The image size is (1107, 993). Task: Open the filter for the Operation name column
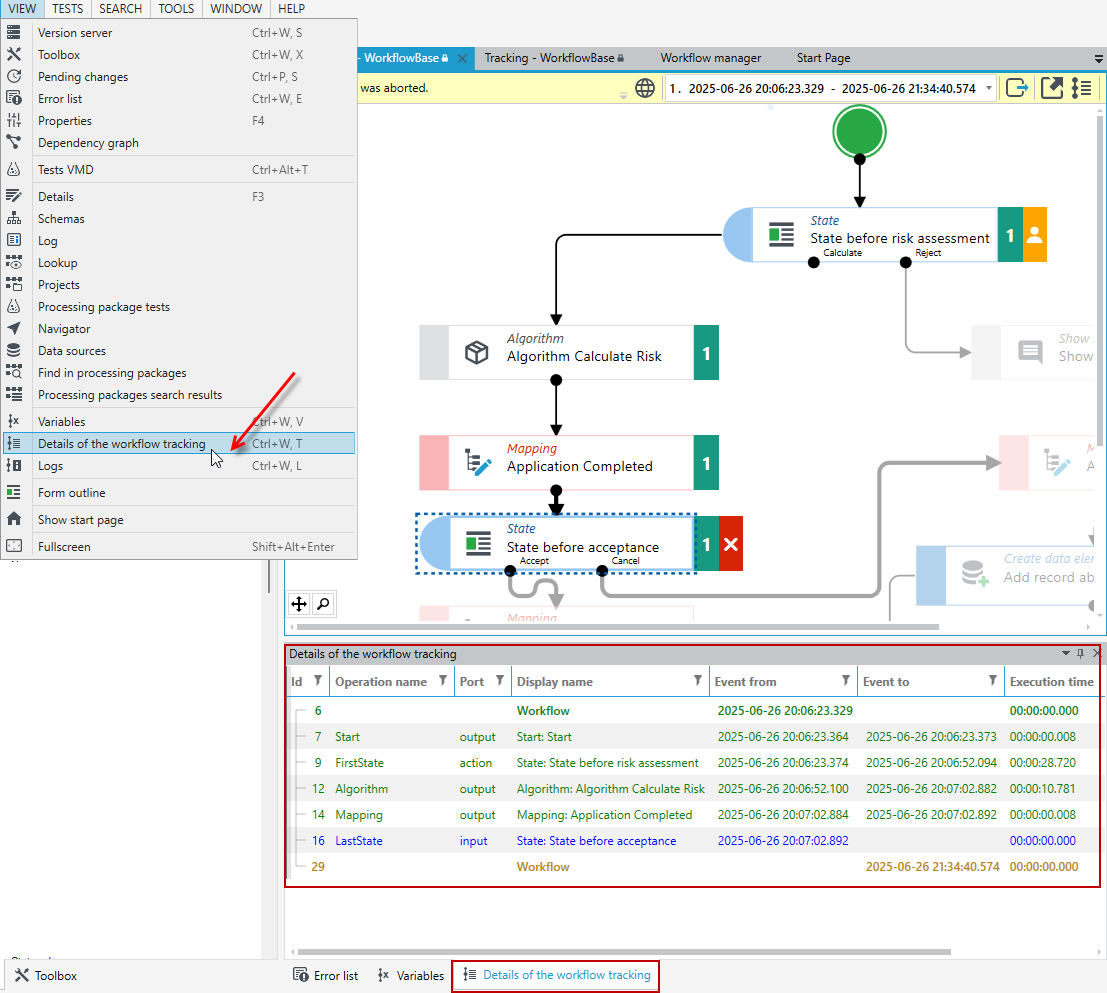(x=443, y=680)
